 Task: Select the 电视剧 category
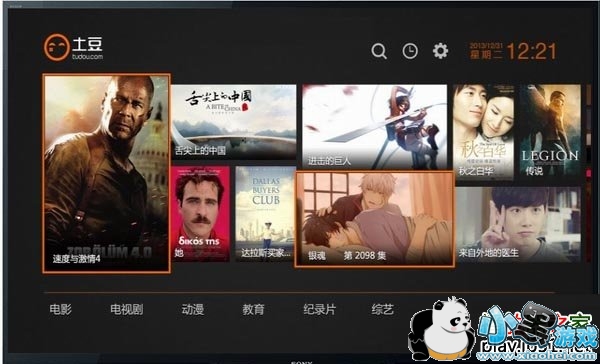pyautogui.click(x=127, y=309)
